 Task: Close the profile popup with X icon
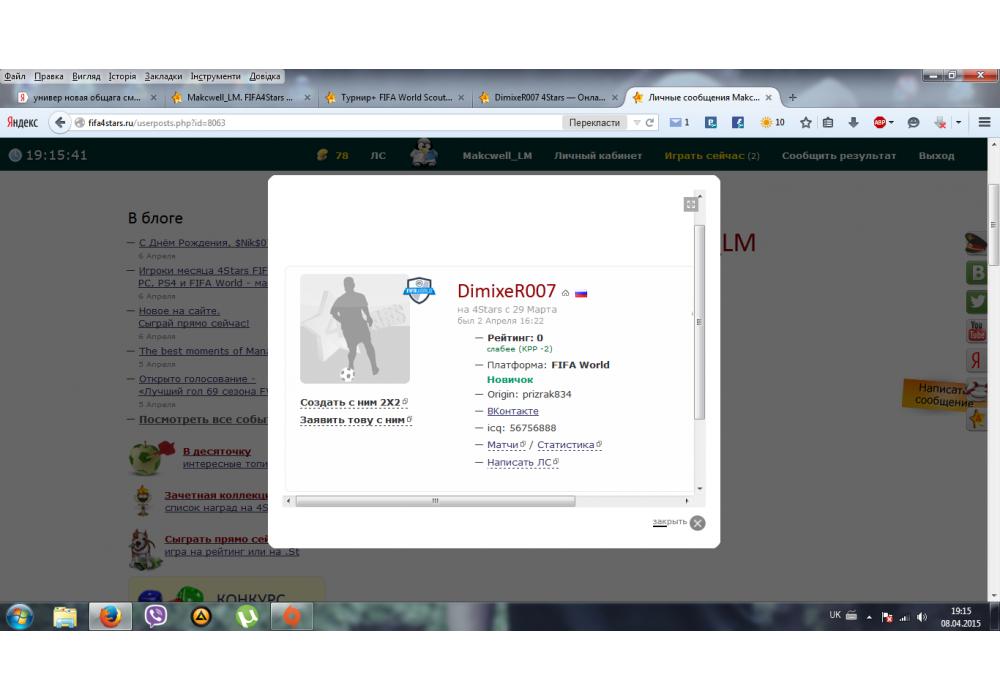tap(697, 522)
